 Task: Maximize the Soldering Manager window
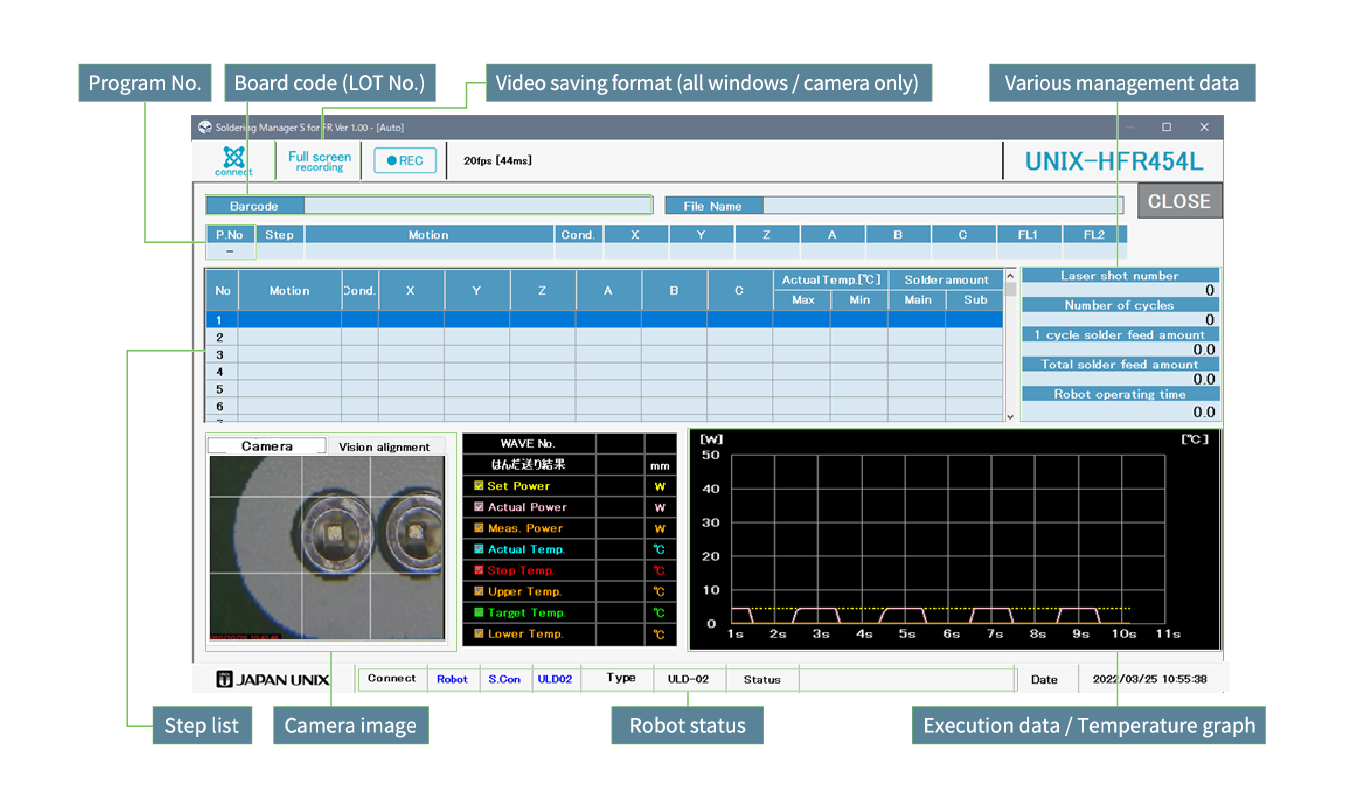(x=1166, y=128)
